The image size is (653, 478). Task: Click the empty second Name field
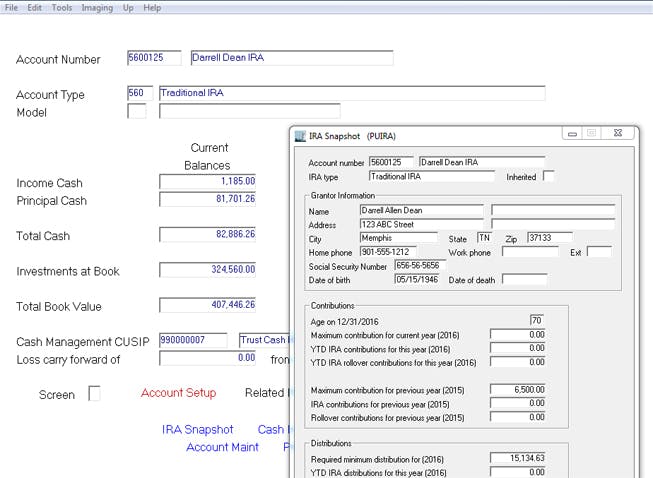[x=553, y=211]
